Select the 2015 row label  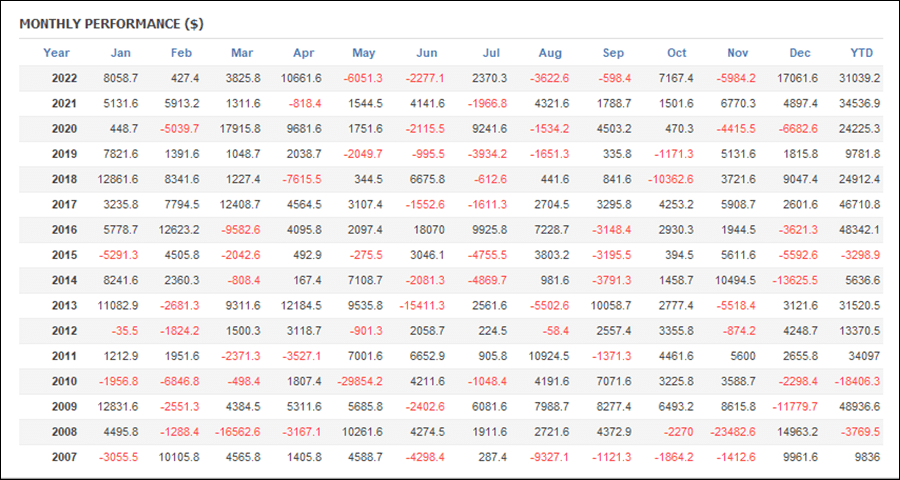click(64, 256)
